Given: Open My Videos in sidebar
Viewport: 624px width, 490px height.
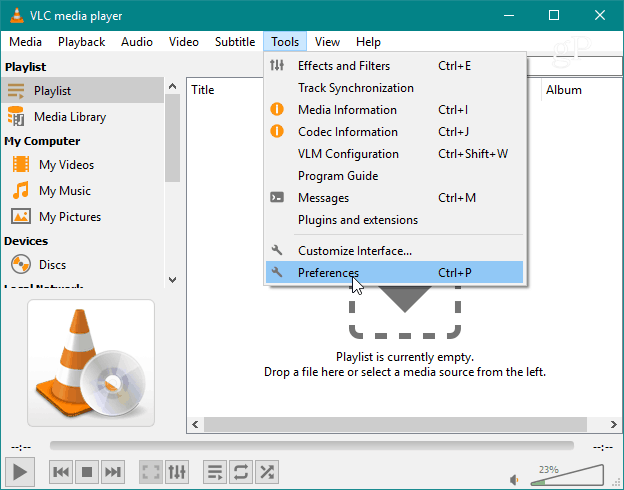Looking at the screenshot, I should click(82, 165).
